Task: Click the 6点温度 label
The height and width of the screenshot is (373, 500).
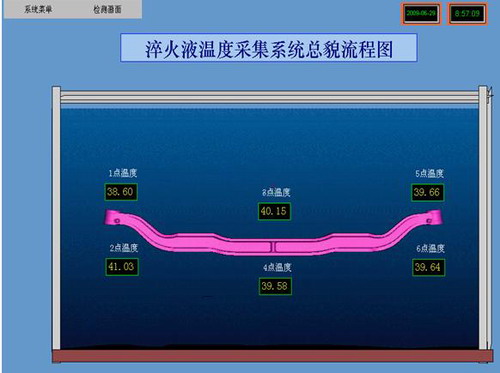Action: (430, 248)
